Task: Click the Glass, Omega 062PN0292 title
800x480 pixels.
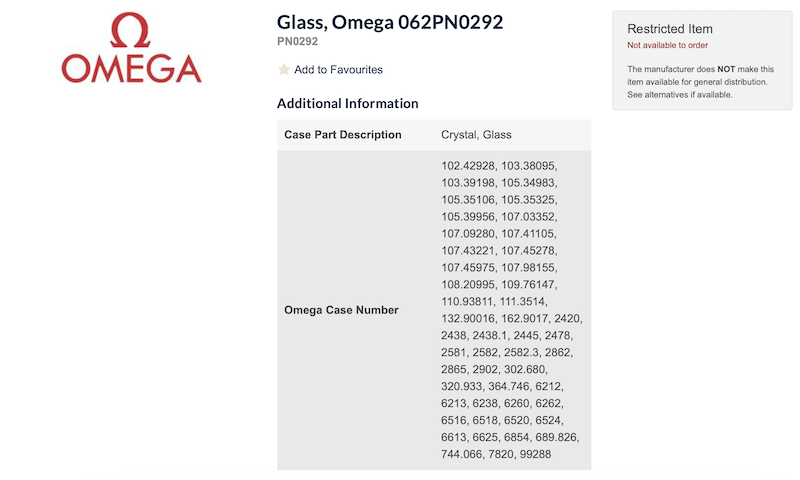Action: coord(390,22)
